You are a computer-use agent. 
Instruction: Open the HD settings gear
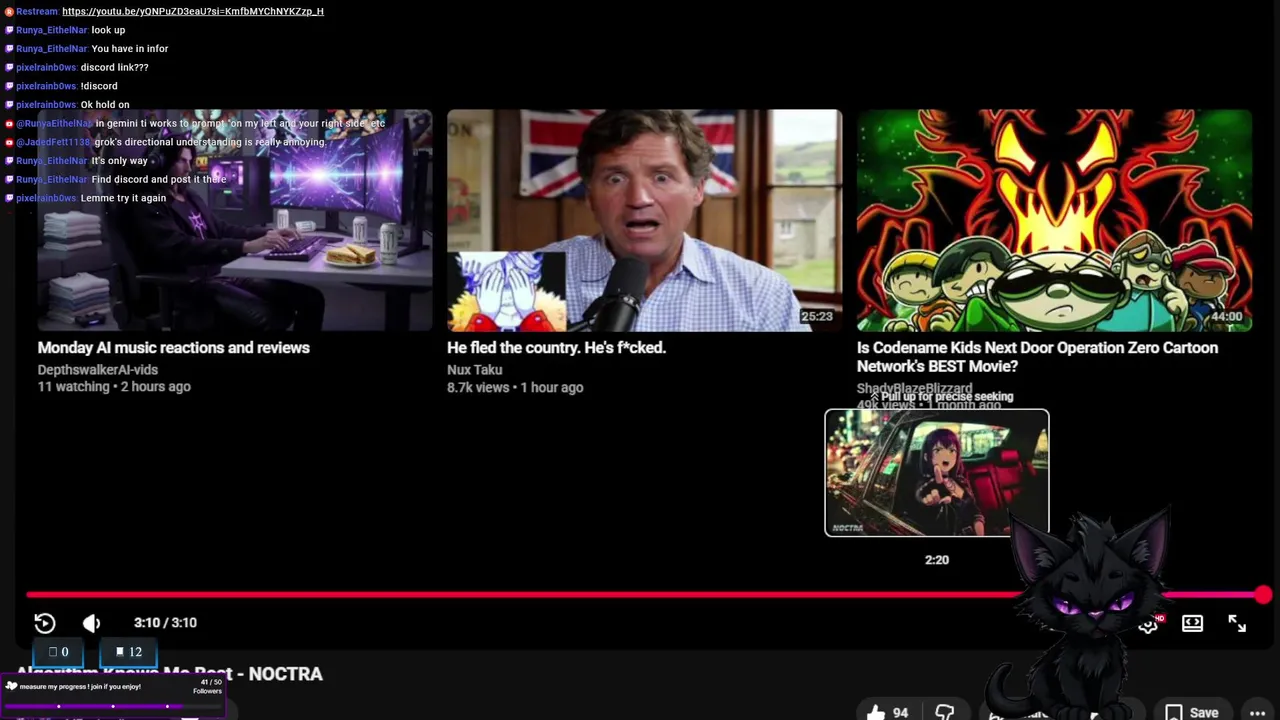point(1150,624)
